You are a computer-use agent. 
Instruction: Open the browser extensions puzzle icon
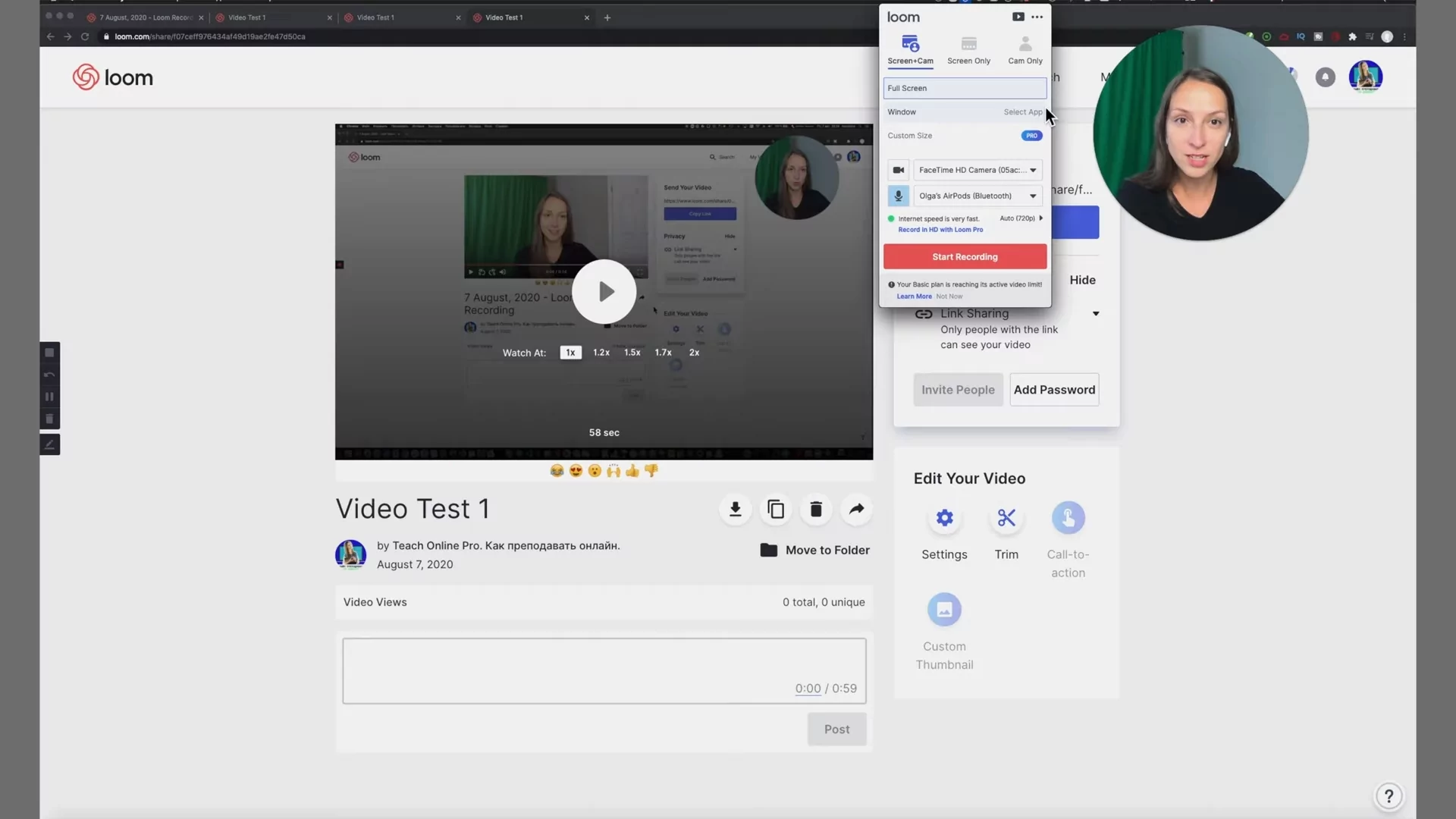(1352, 36)
